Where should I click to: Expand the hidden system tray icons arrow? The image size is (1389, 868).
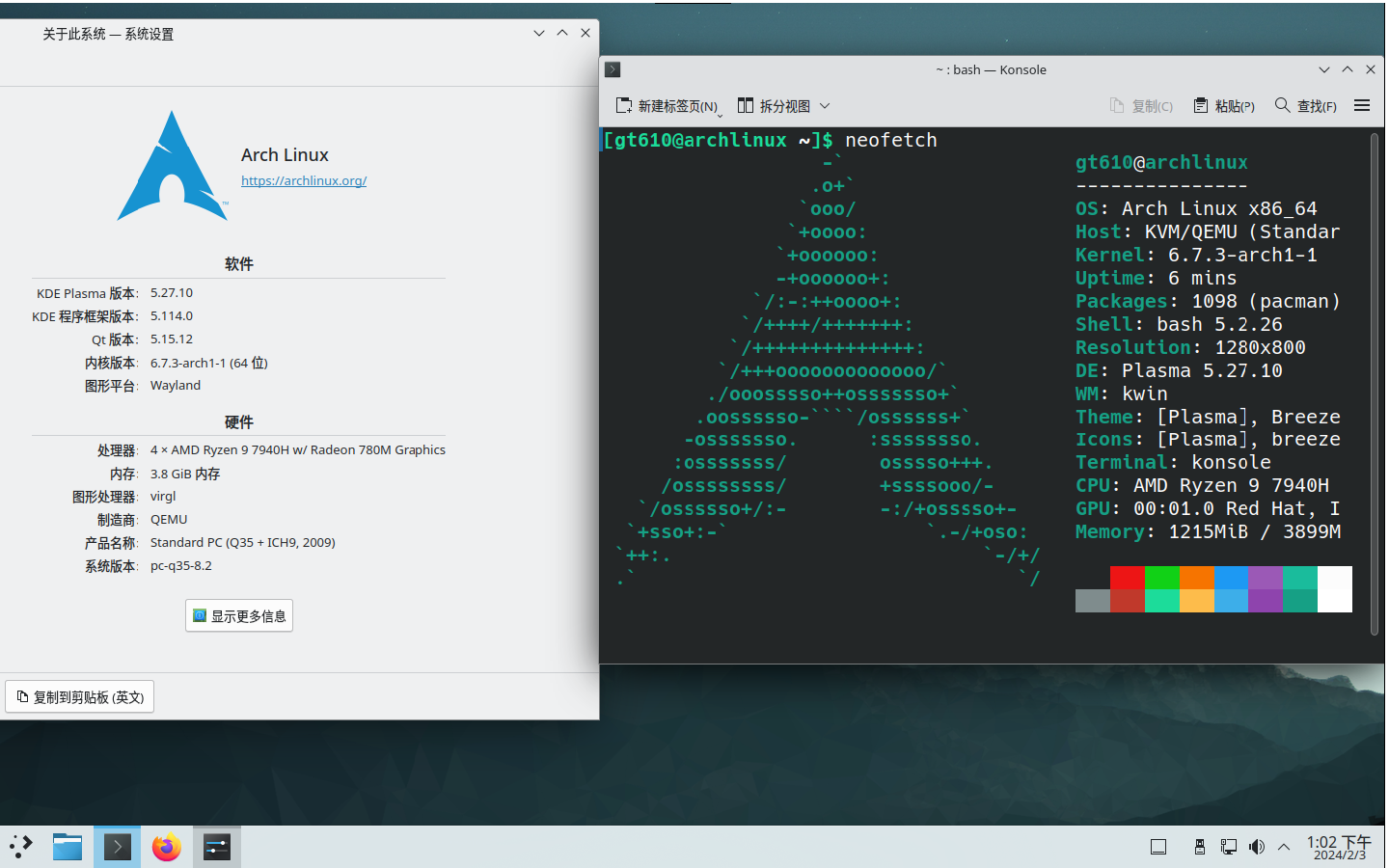(x=1284, y=847)
